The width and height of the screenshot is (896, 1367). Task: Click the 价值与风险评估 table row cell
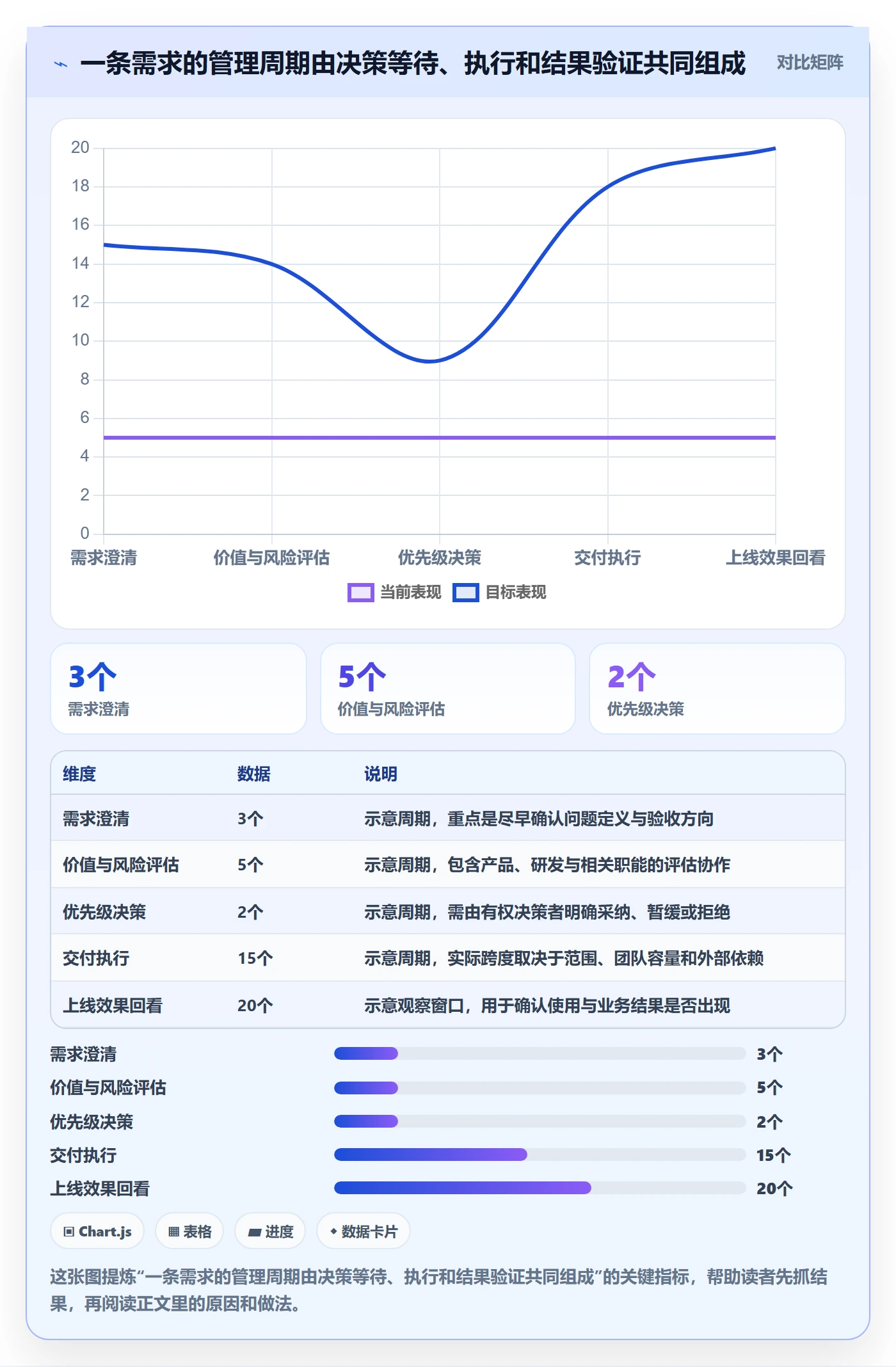[x=121, y=865]
